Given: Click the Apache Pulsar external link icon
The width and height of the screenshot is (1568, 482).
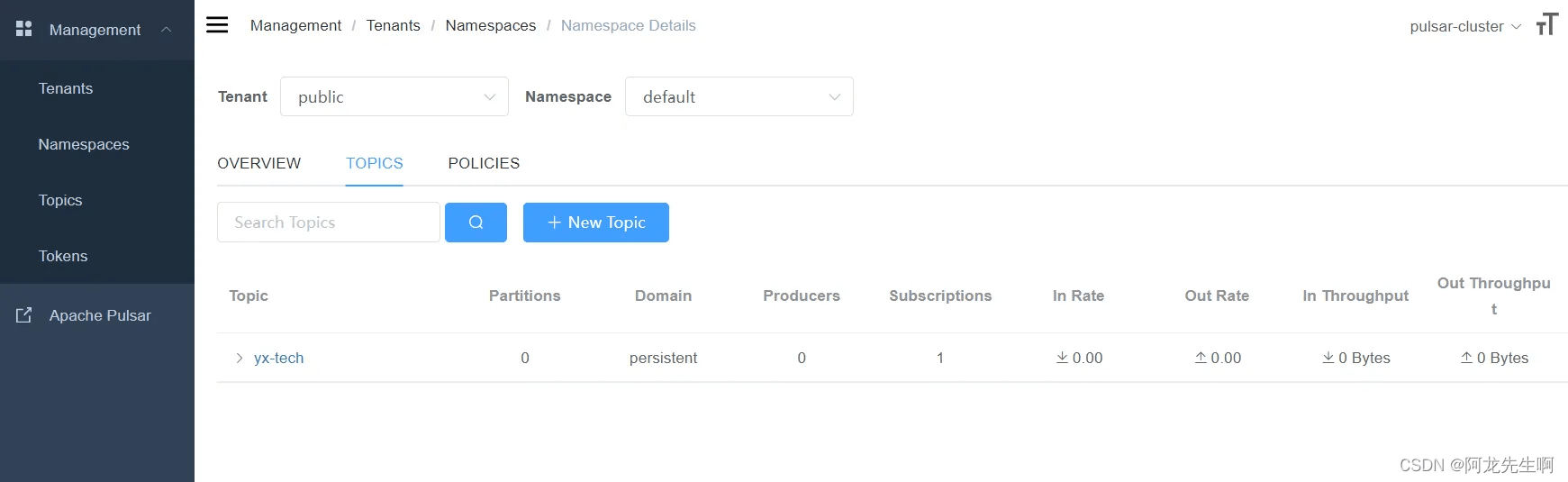Looking at the screenshot, I should tap(24, 315).
